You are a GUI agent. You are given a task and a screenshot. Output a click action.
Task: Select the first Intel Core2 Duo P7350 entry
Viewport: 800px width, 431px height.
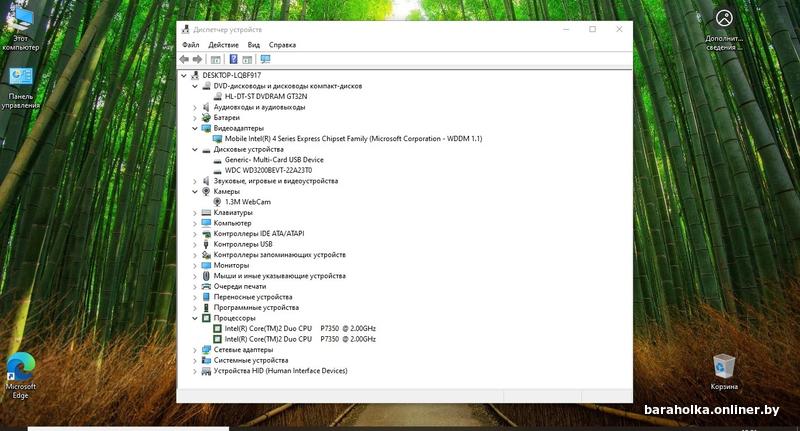tap(300, 328)
